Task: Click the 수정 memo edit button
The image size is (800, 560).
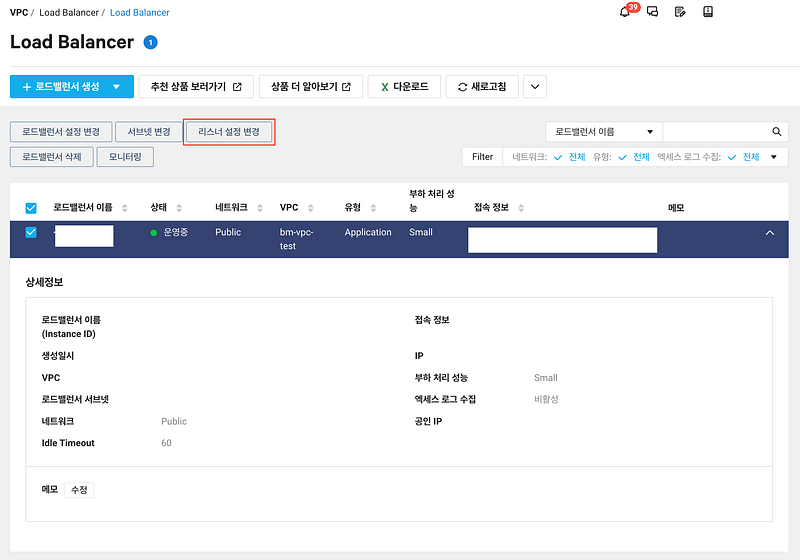Action: [x=79, y=490]
